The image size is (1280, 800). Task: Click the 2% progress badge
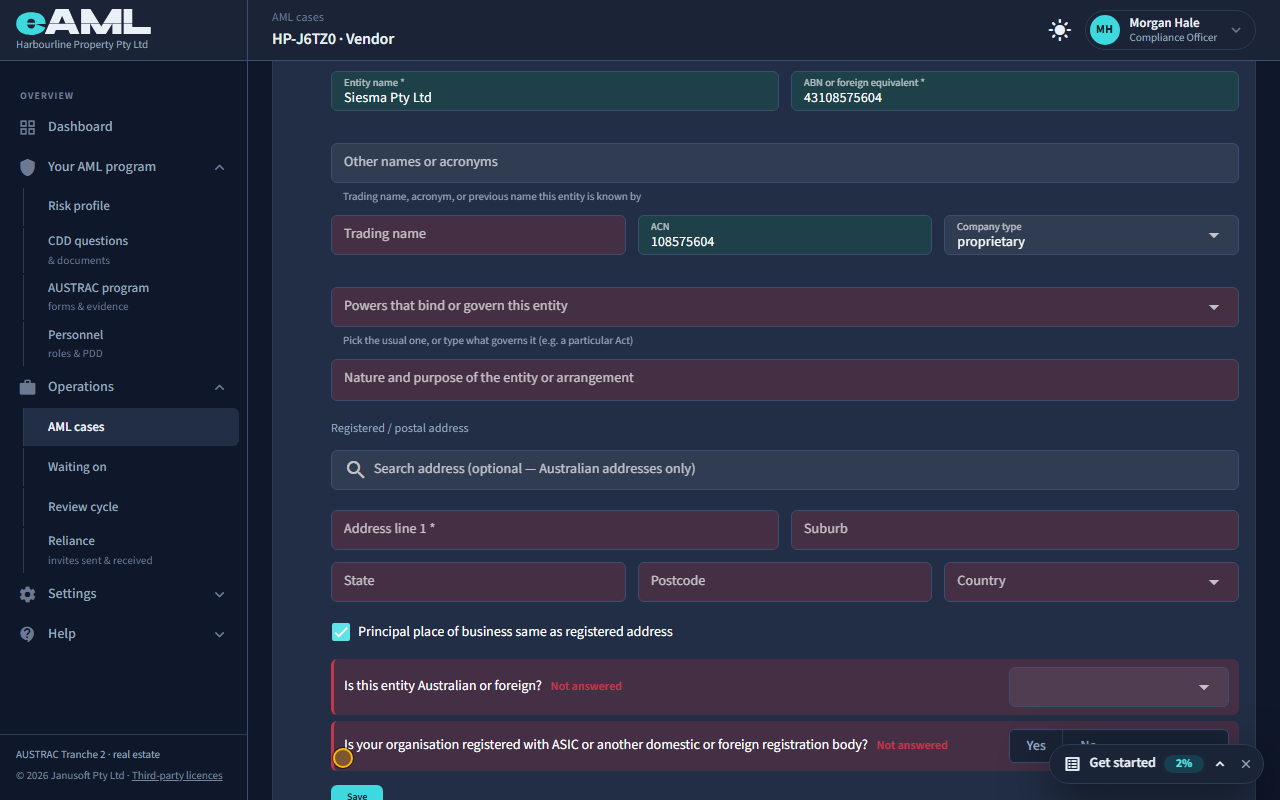1184,764
